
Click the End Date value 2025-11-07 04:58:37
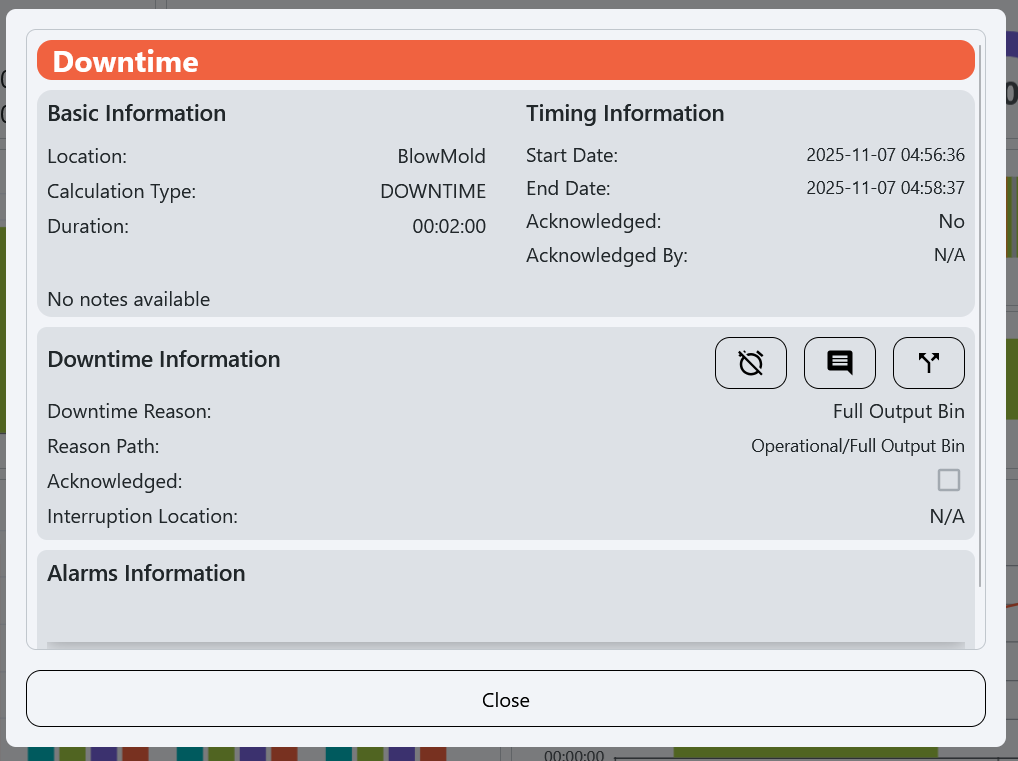click(885, 188)
